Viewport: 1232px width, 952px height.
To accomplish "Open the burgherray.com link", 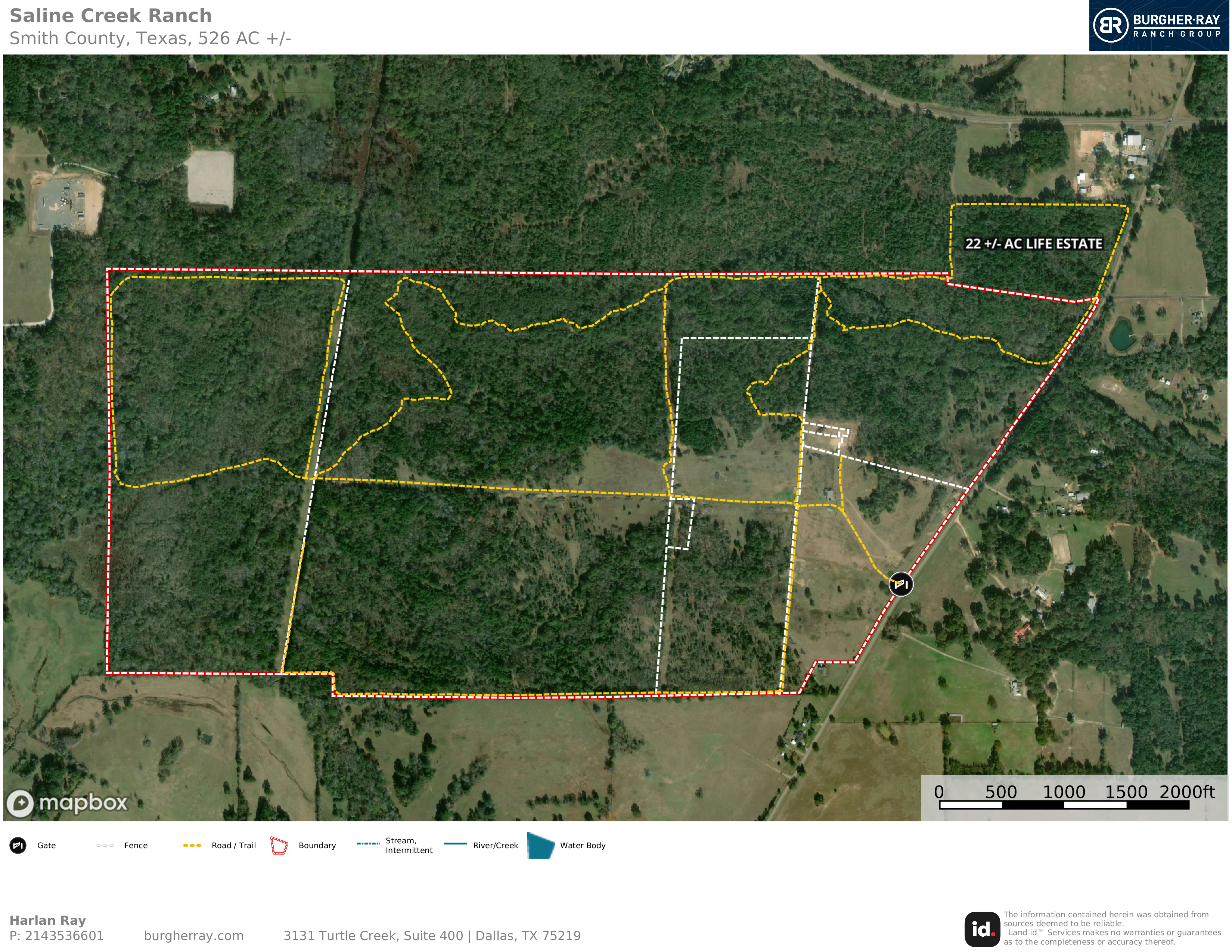I will tap(193, 936).
